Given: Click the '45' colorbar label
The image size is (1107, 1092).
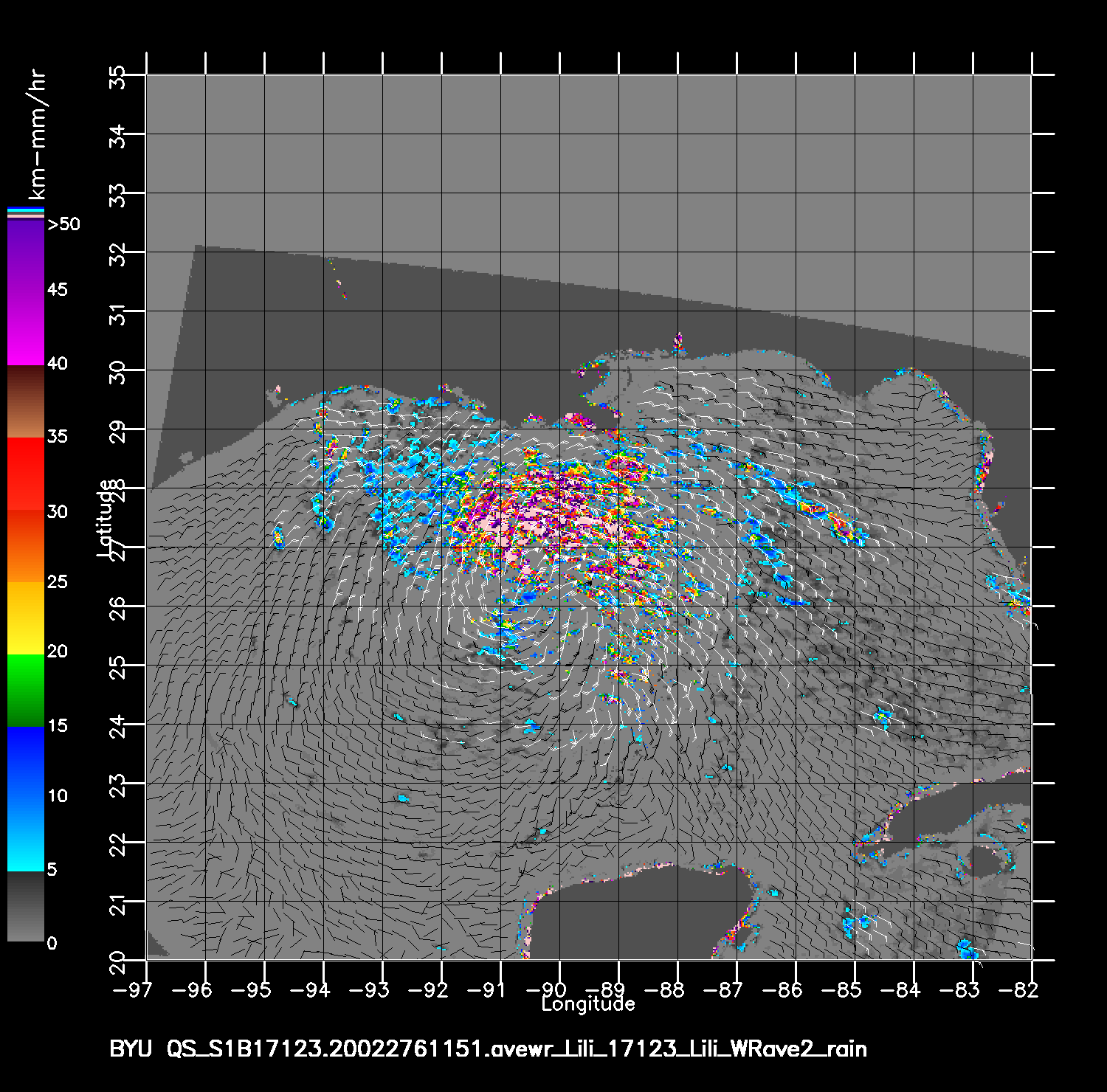Looking at the screenshot, I should tap(57, 289).
